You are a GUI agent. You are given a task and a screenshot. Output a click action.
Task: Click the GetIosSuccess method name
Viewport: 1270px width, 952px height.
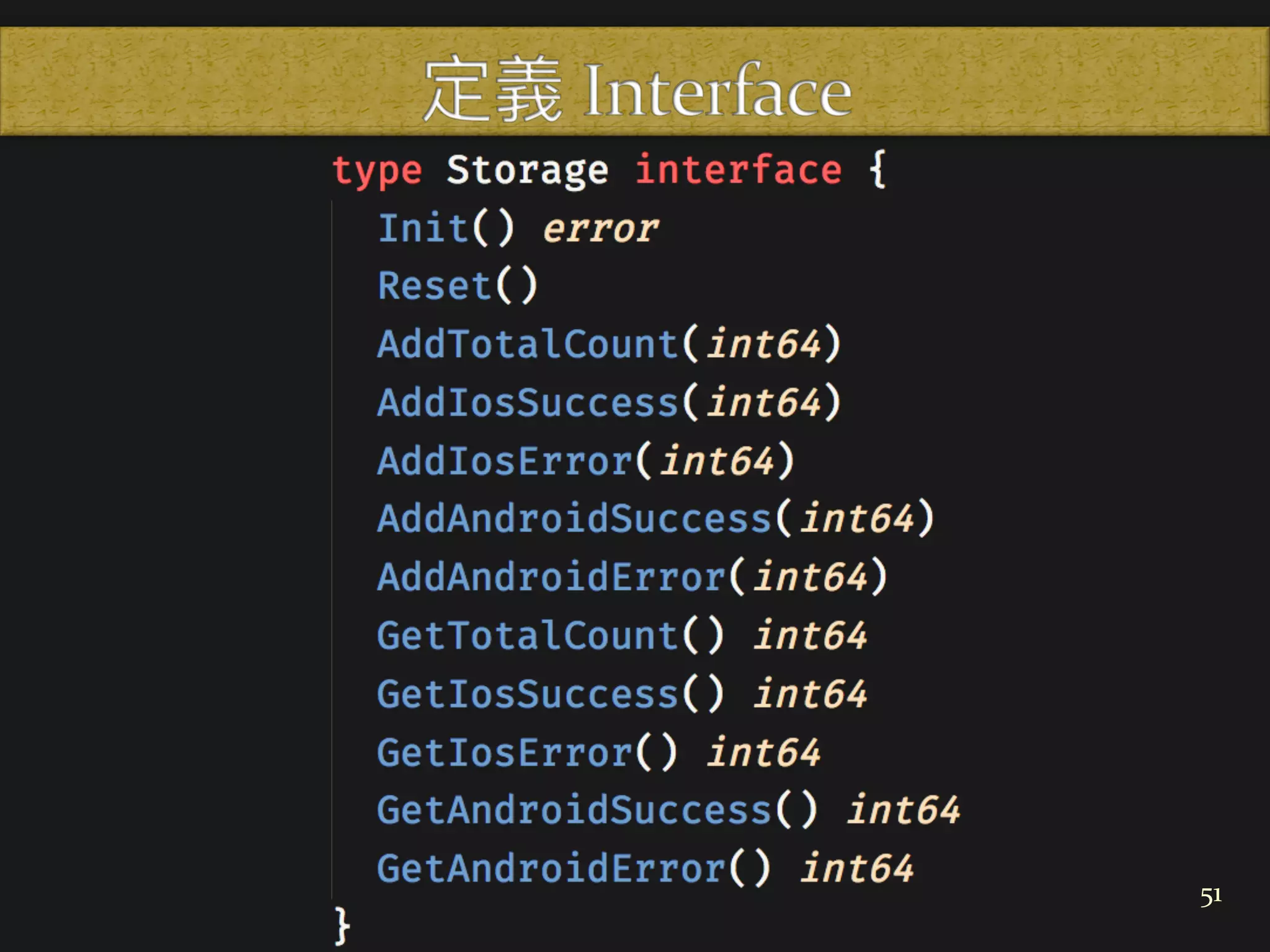528,694
